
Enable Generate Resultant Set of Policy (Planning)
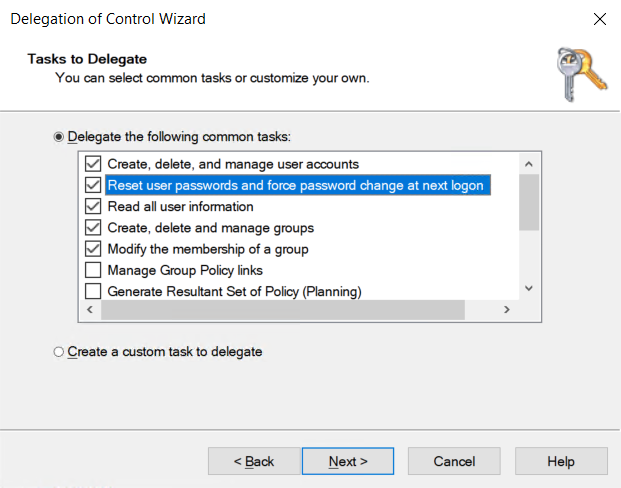click(x=93, y=292)
